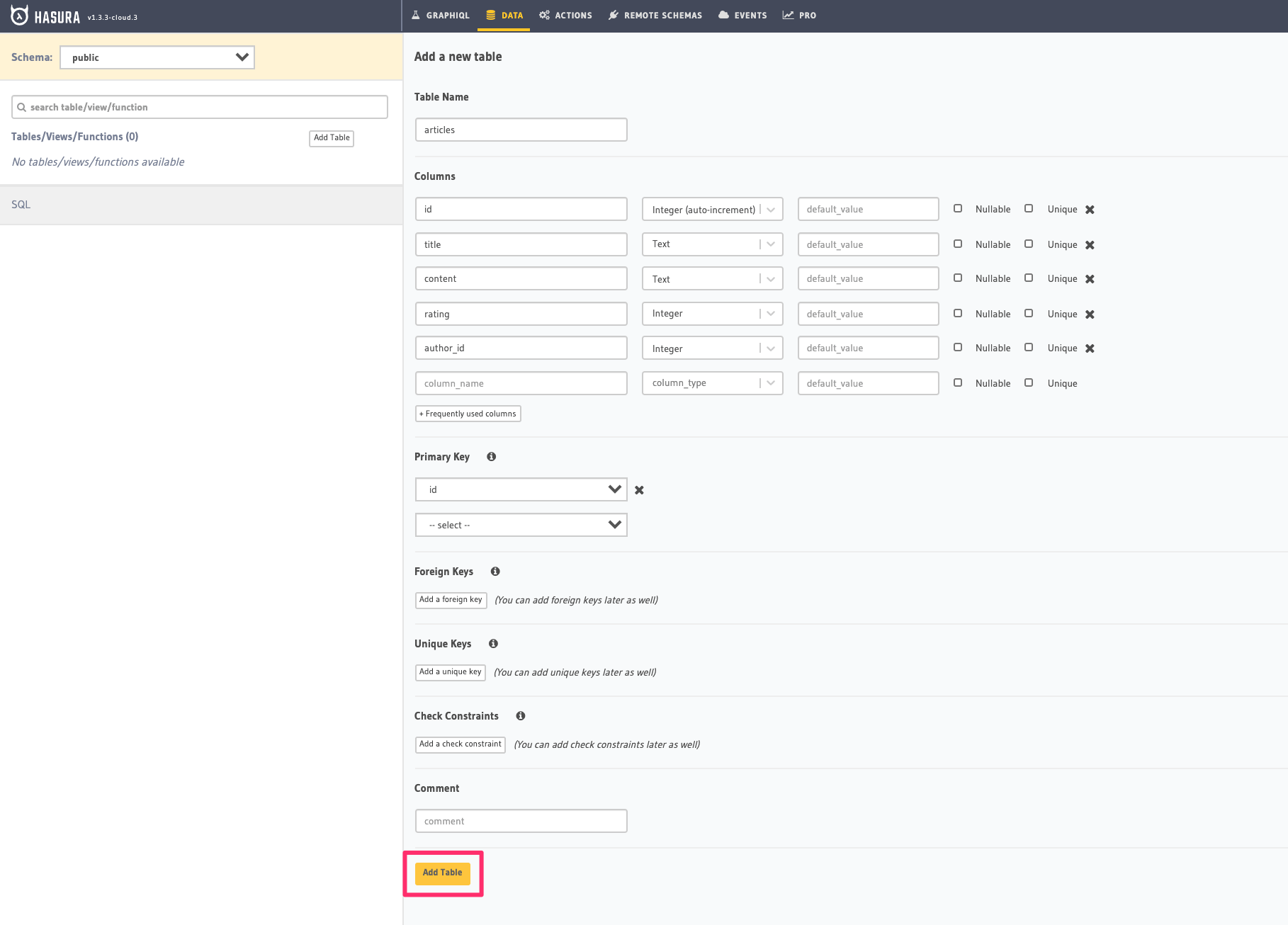Click the yellow Add Table button
This screenshot has height=925, width=1288.
coord(442,873)
